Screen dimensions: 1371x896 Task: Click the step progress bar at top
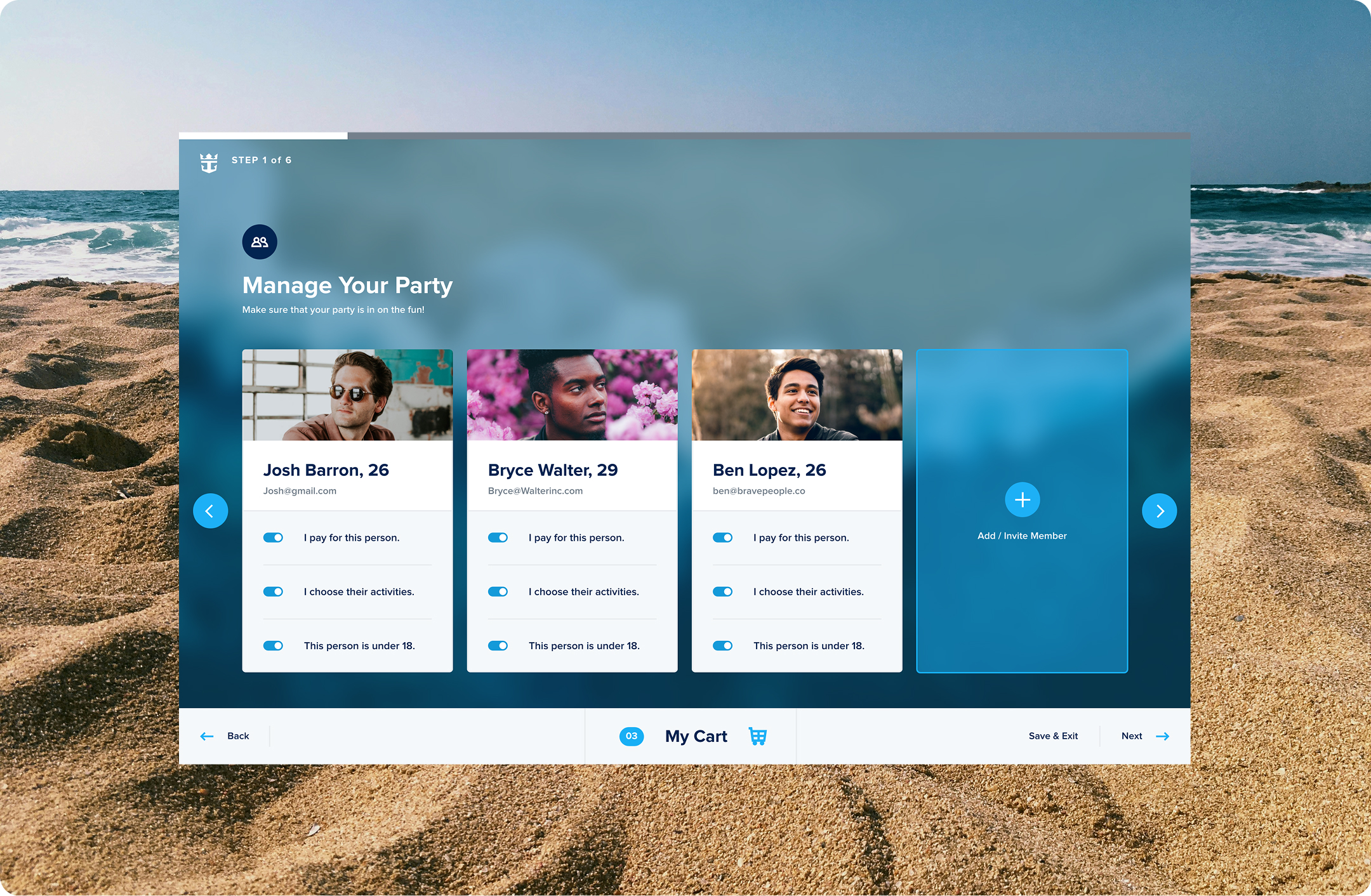click(x=685, y=136)
